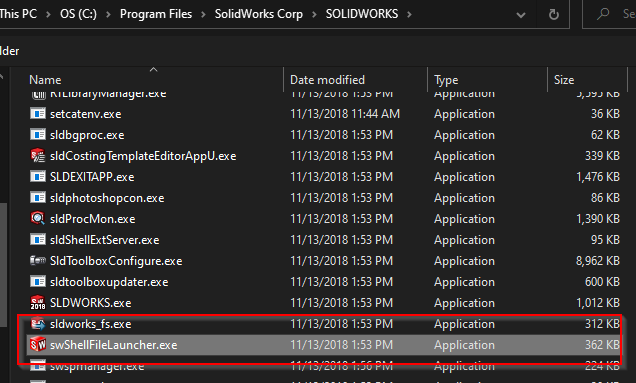
Task: Select file name sldtoolboxupdater.exe
Action: [109, 282]
